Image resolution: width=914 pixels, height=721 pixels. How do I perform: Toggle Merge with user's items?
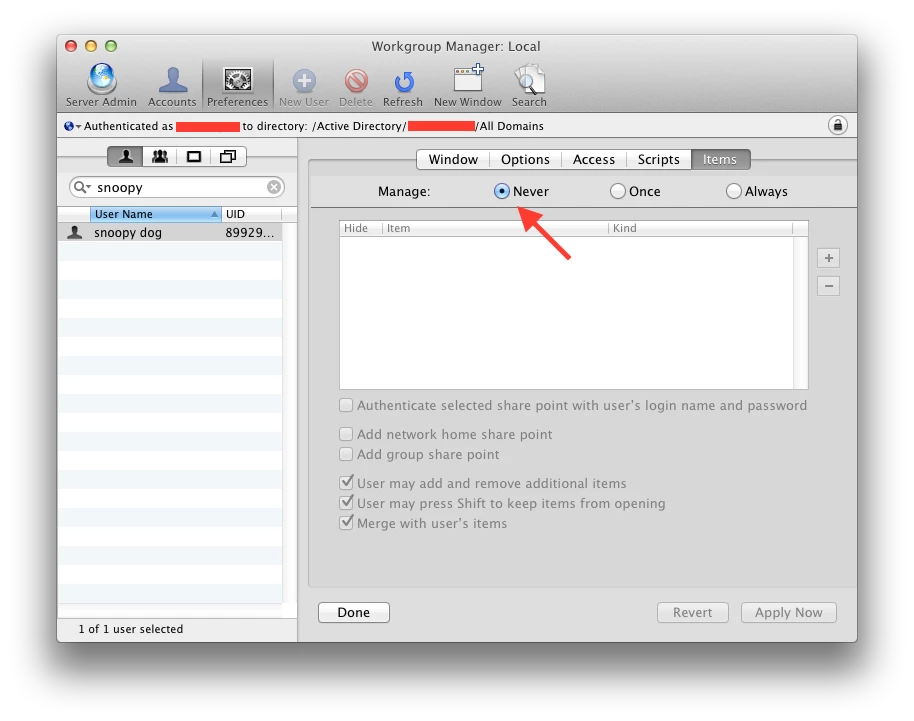(x=346, y=522)
